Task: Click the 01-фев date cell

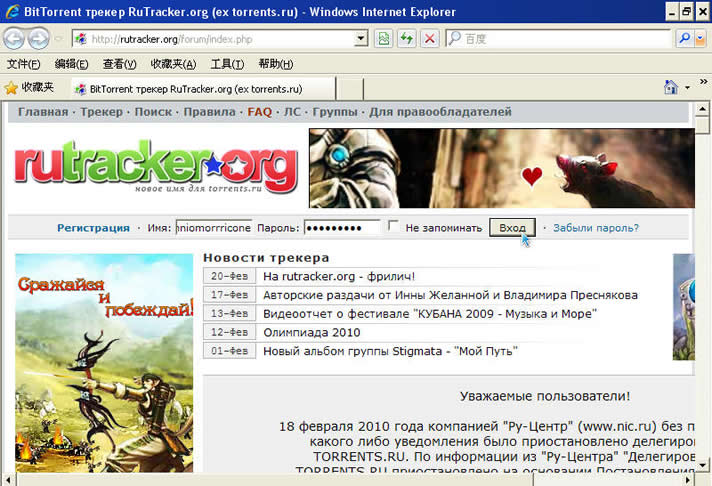Action: (230, 351)
